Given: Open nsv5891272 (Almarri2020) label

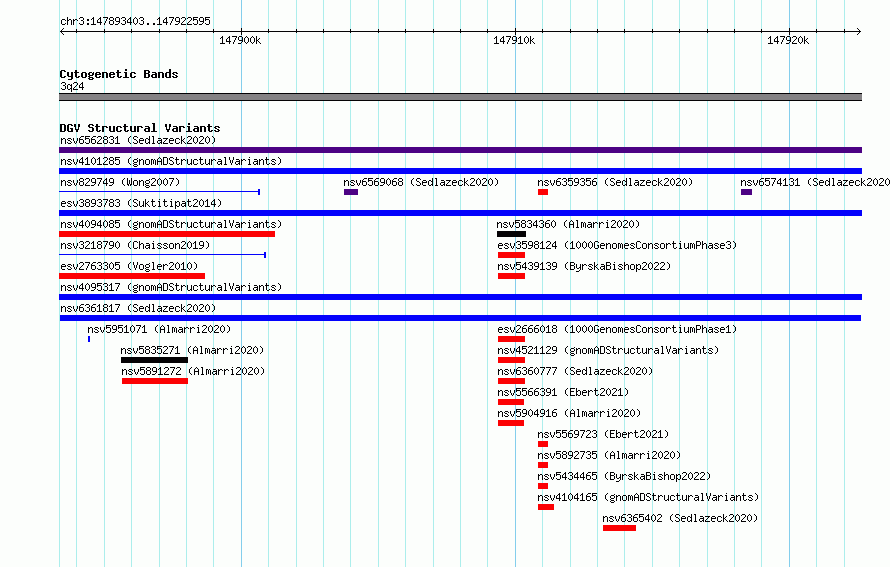Looking at the screenshot, I should click(x=193, y=371).
